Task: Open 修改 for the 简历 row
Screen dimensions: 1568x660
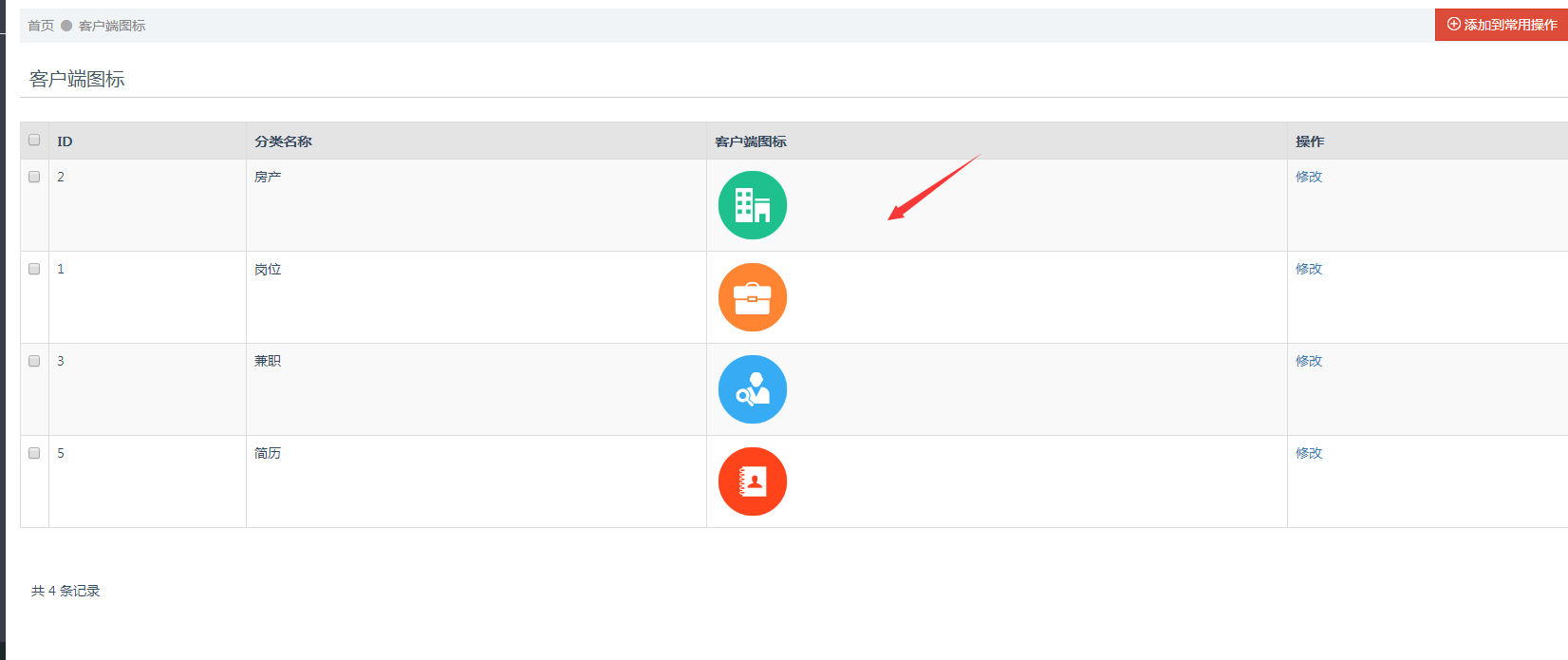Action: [x=1309, y=453]
